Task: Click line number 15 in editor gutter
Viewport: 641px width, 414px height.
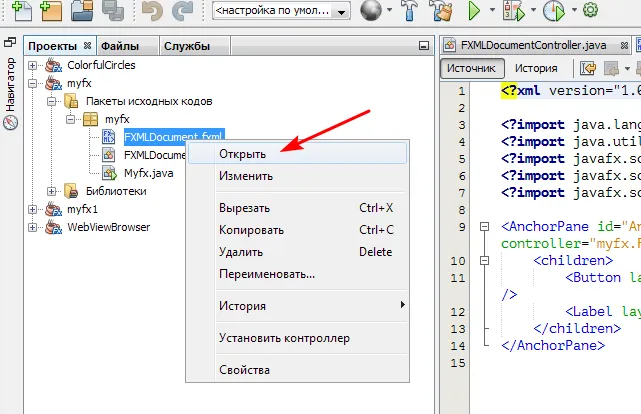Action: [x=458, y=363]
